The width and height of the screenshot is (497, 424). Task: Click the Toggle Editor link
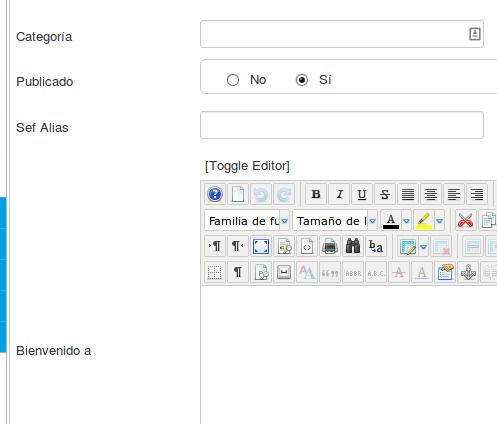coord(247,166)
